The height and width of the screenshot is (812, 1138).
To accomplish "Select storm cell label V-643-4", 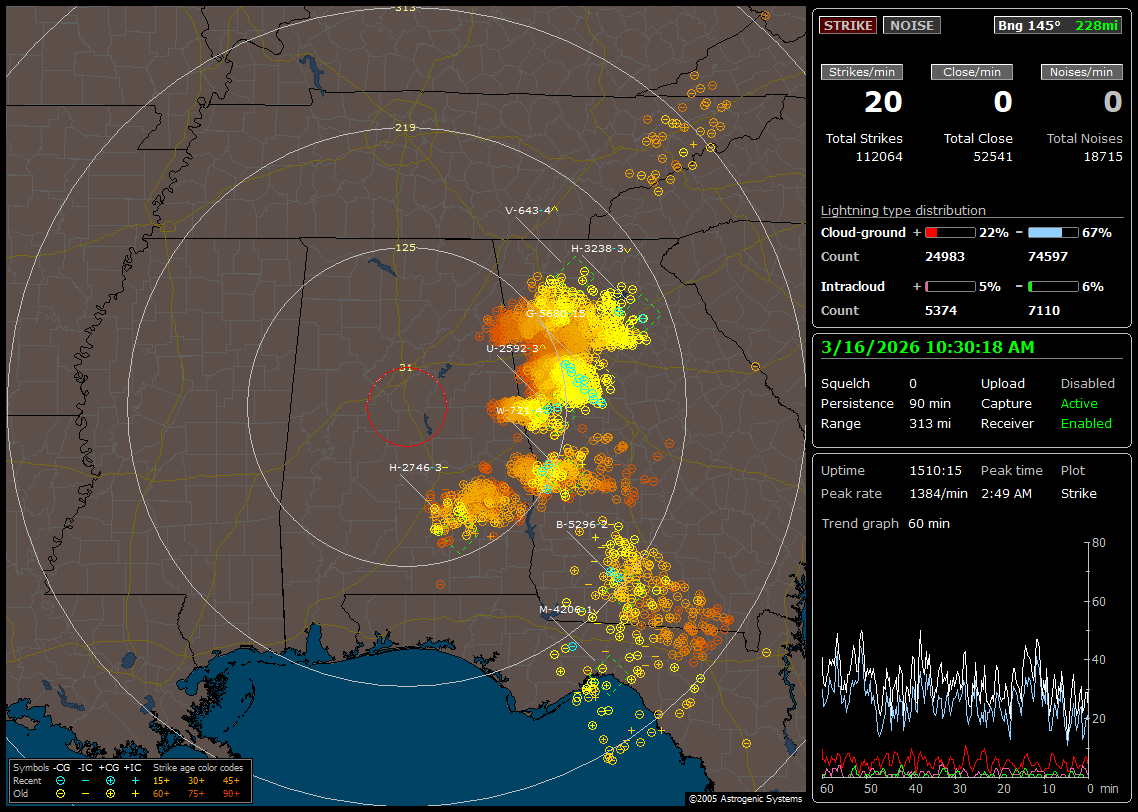I will 528,211.
